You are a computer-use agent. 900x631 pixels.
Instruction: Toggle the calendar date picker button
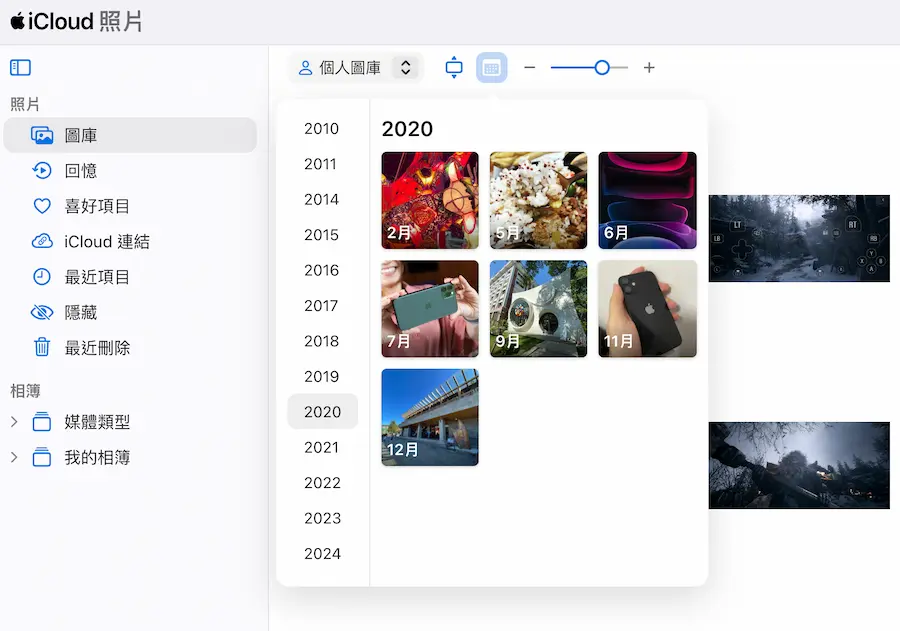pos(491,68)
